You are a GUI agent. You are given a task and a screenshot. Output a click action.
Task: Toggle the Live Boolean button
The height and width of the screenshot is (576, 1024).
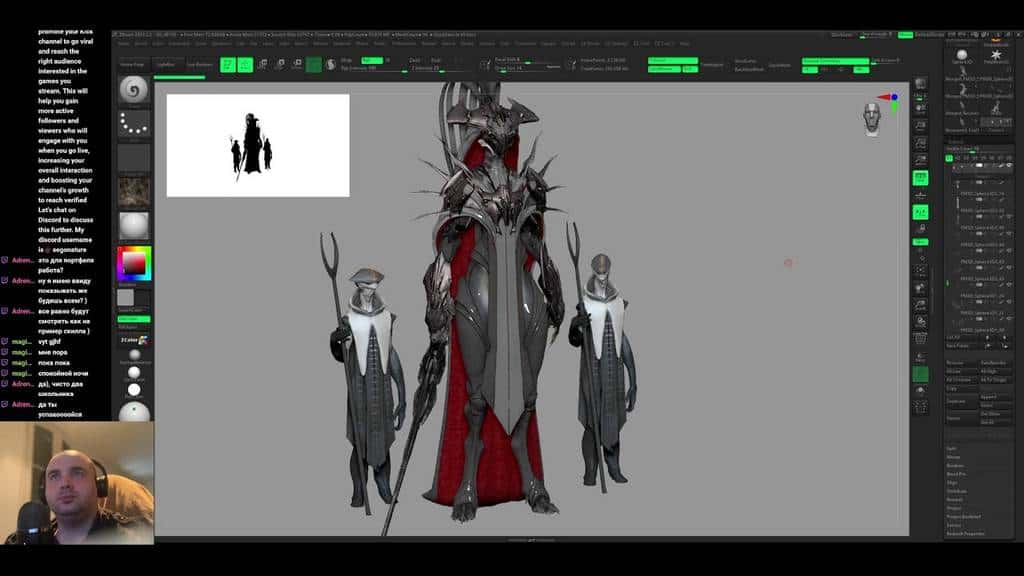point(199,64)
